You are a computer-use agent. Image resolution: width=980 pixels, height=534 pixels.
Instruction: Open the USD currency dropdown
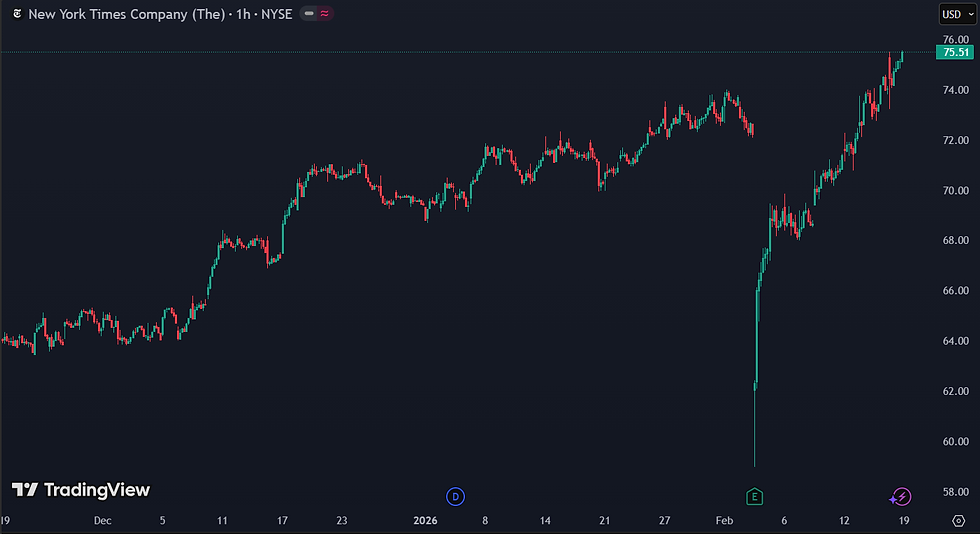(958, 14)
